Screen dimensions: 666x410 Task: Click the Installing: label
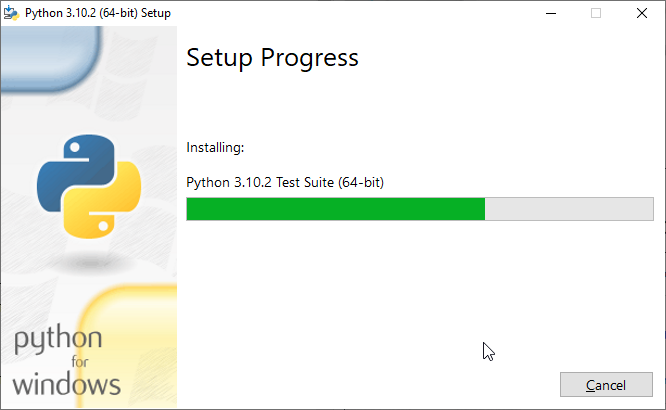(215, 147)
